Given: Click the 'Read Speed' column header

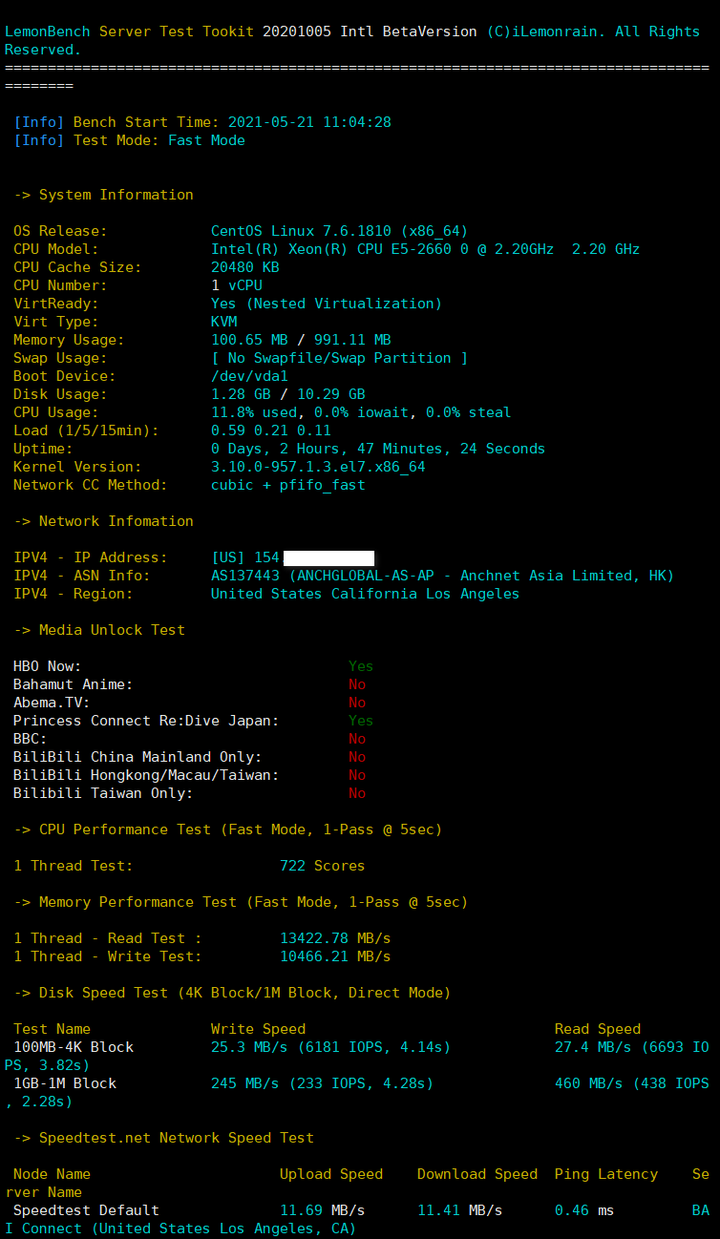Looking at the screenshot, I should pyautogui.click(x=598, y=1029).
